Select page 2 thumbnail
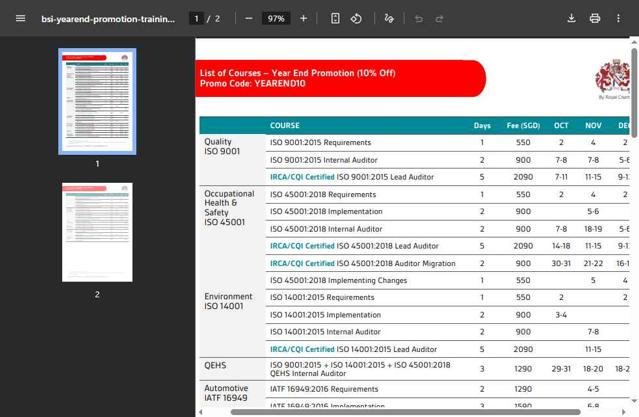The width and height of the screenshot is (639, 417). pyautogui.click(x=97, y=232)
